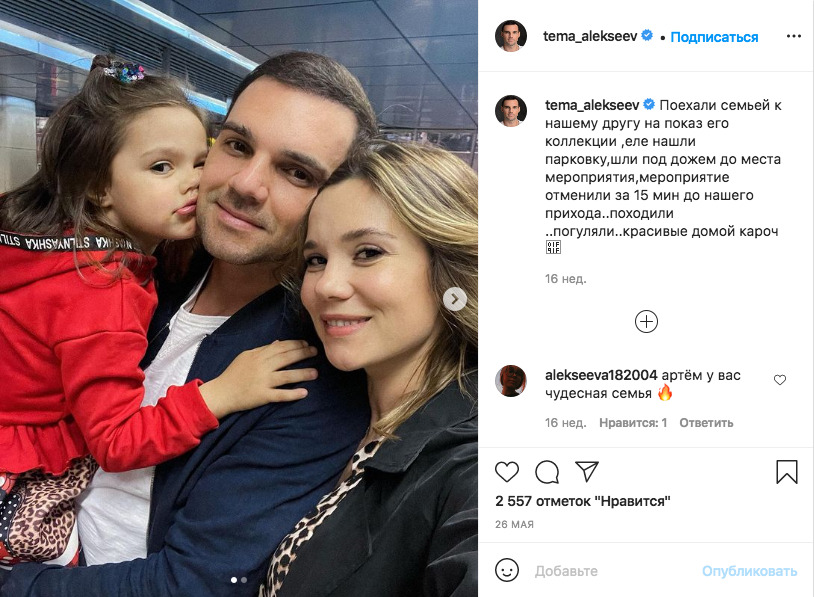Open 2 557 likes list
The height and width of the screenshot is (597, 814).
point(582,501)
